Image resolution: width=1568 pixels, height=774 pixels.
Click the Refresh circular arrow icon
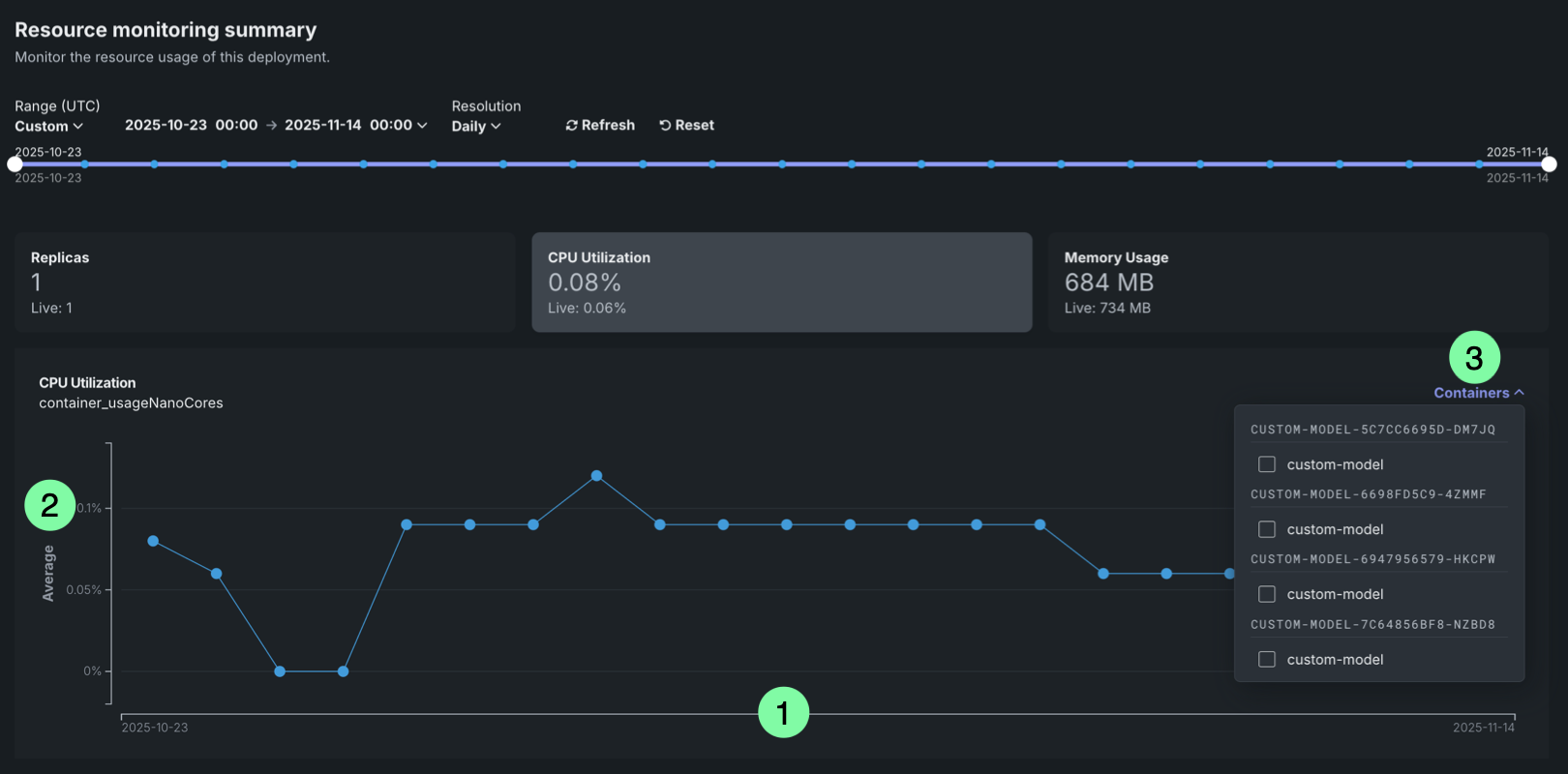[571, 126]
